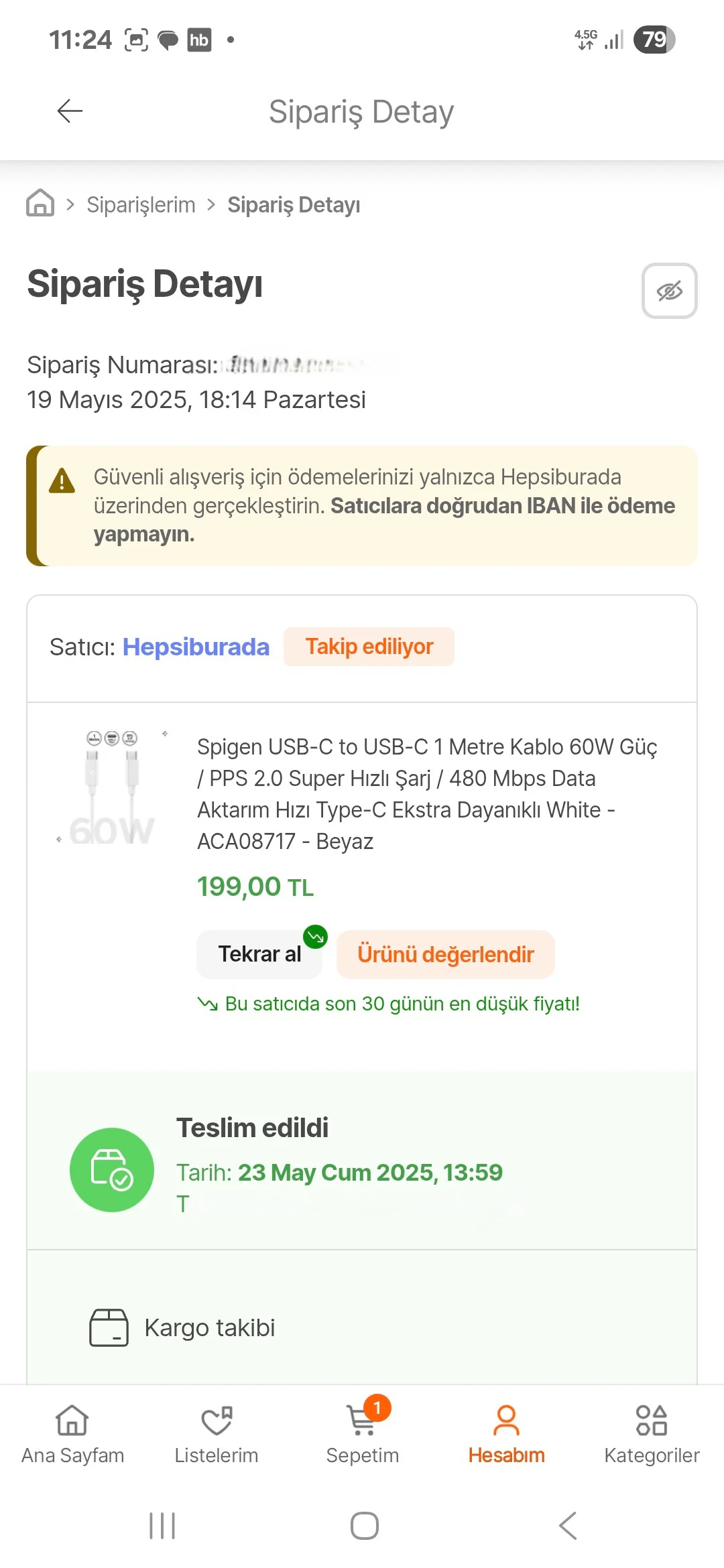Toggle seller follow via Takip ediliyor badge
The width and height of the screenshot is (724, 1568).
[369, 646]
